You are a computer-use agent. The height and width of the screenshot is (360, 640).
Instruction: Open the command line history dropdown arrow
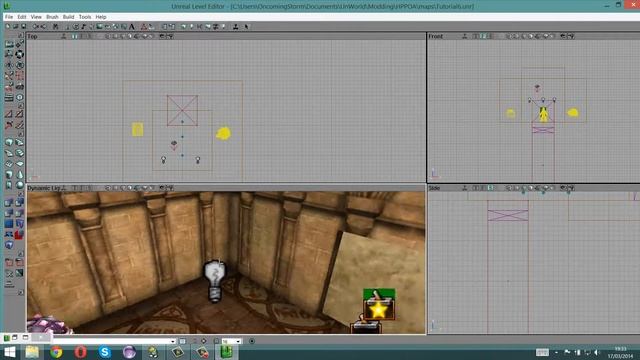[x=173, y=341]
